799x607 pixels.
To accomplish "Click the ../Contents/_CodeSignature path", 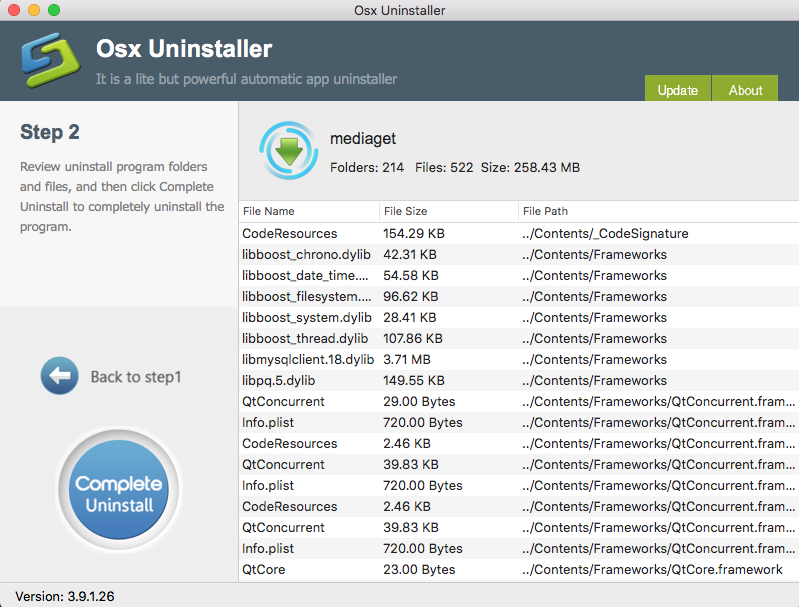I will (x=605, y=233).
